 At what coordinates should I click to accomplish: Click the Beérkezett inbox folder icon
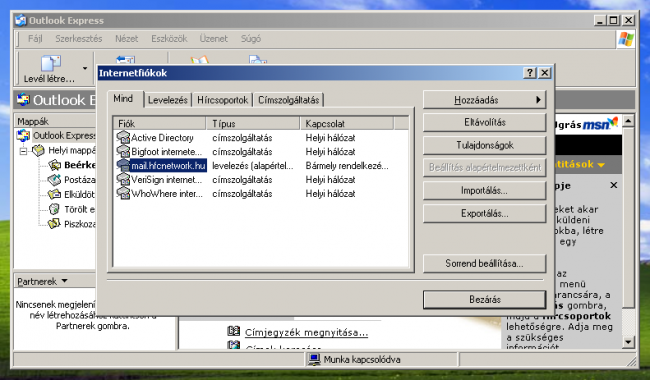coord(54,165)
